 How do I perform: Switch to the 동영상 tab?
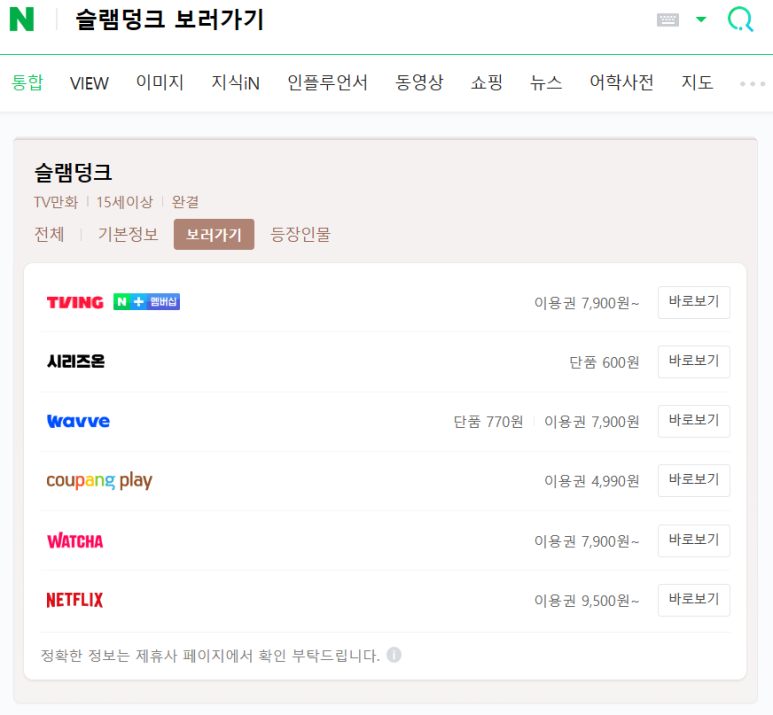(x=419, y=82)
